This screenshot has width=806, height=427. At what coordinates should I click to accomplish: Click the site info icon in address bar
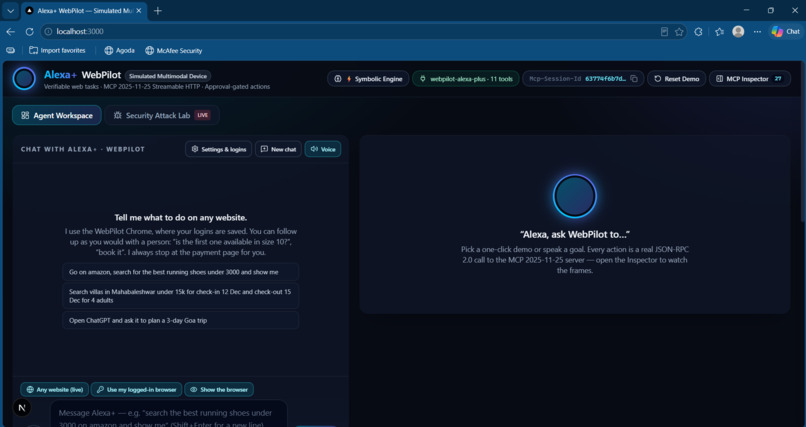coord(48,32)
